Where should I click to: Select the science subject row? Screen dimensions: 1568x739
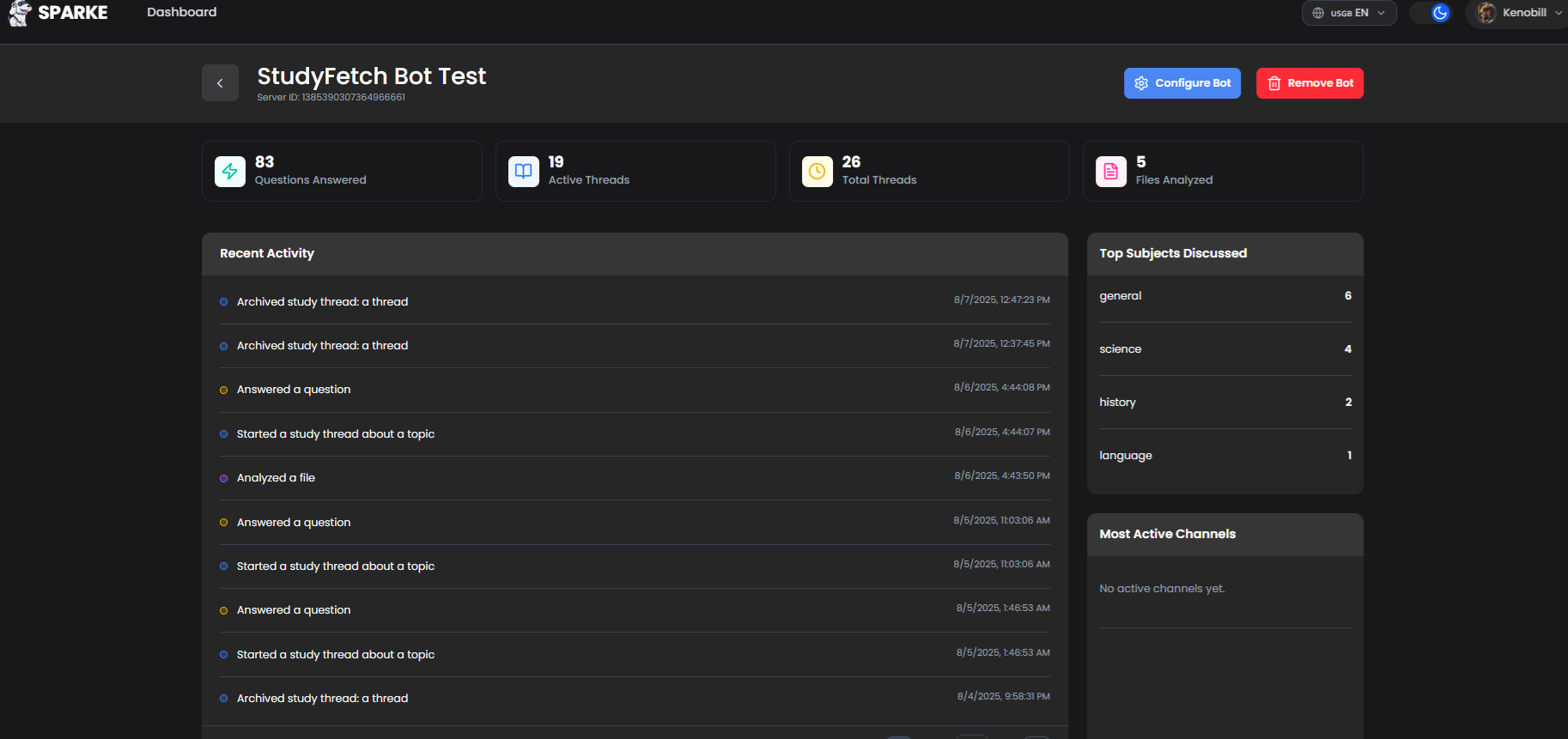1225,349
